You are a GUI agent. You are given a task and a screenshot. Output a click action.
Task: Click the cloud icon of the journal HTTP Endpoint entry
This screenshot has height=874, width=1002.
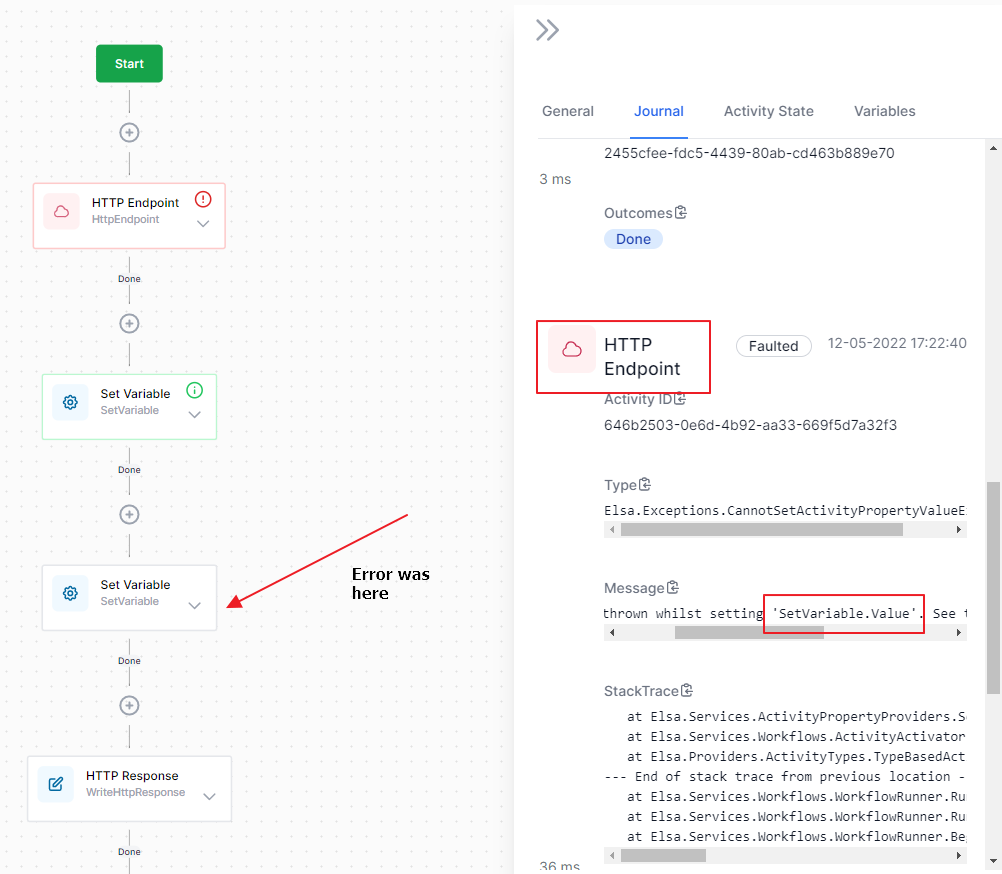[572, 349]
